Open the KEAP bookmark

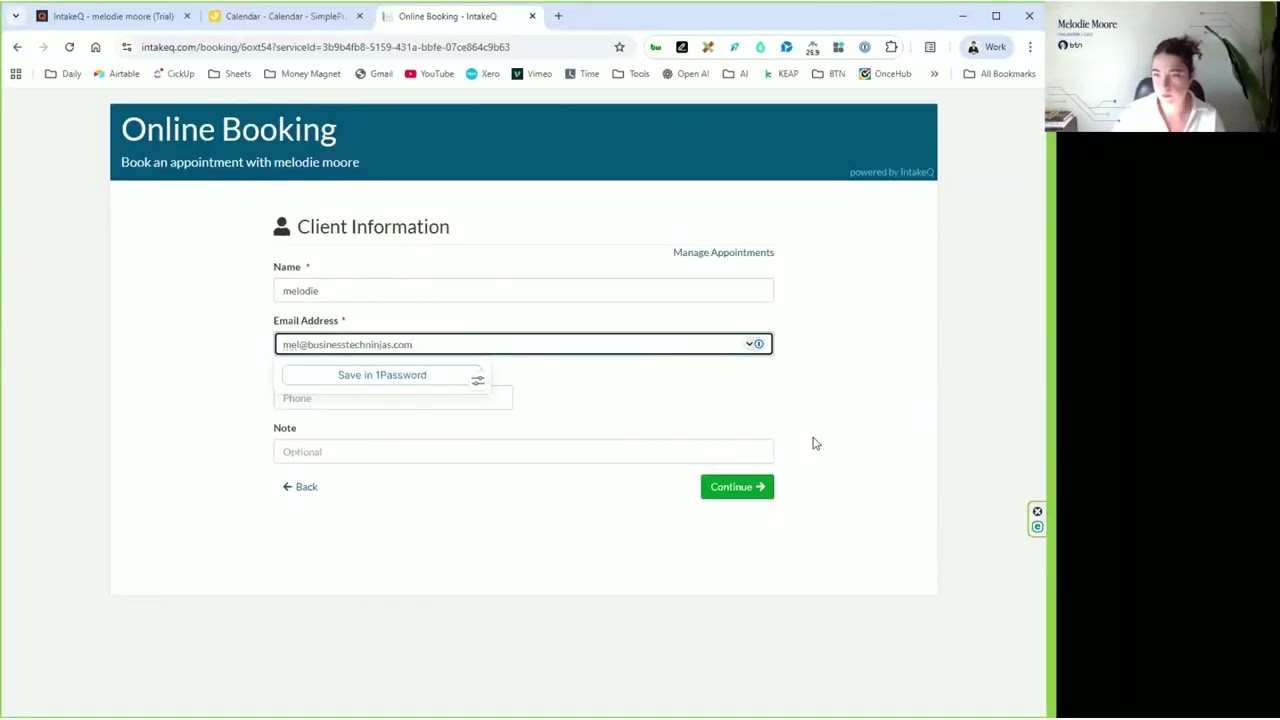point(780,74)
